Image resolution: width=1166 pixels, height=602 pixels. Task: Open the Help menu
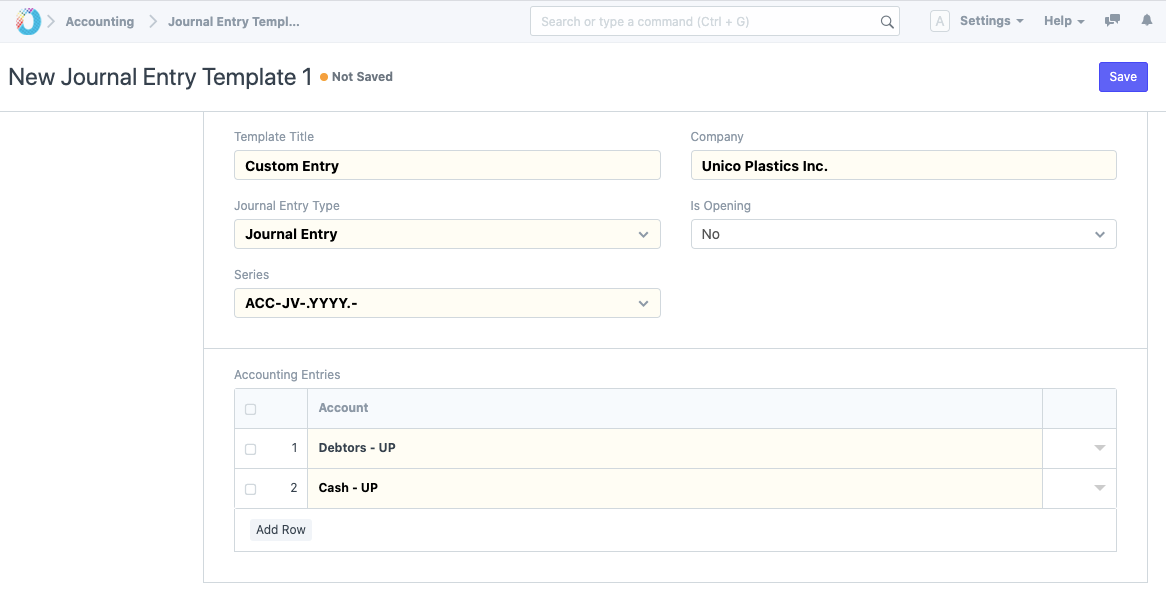(1063, 21)
